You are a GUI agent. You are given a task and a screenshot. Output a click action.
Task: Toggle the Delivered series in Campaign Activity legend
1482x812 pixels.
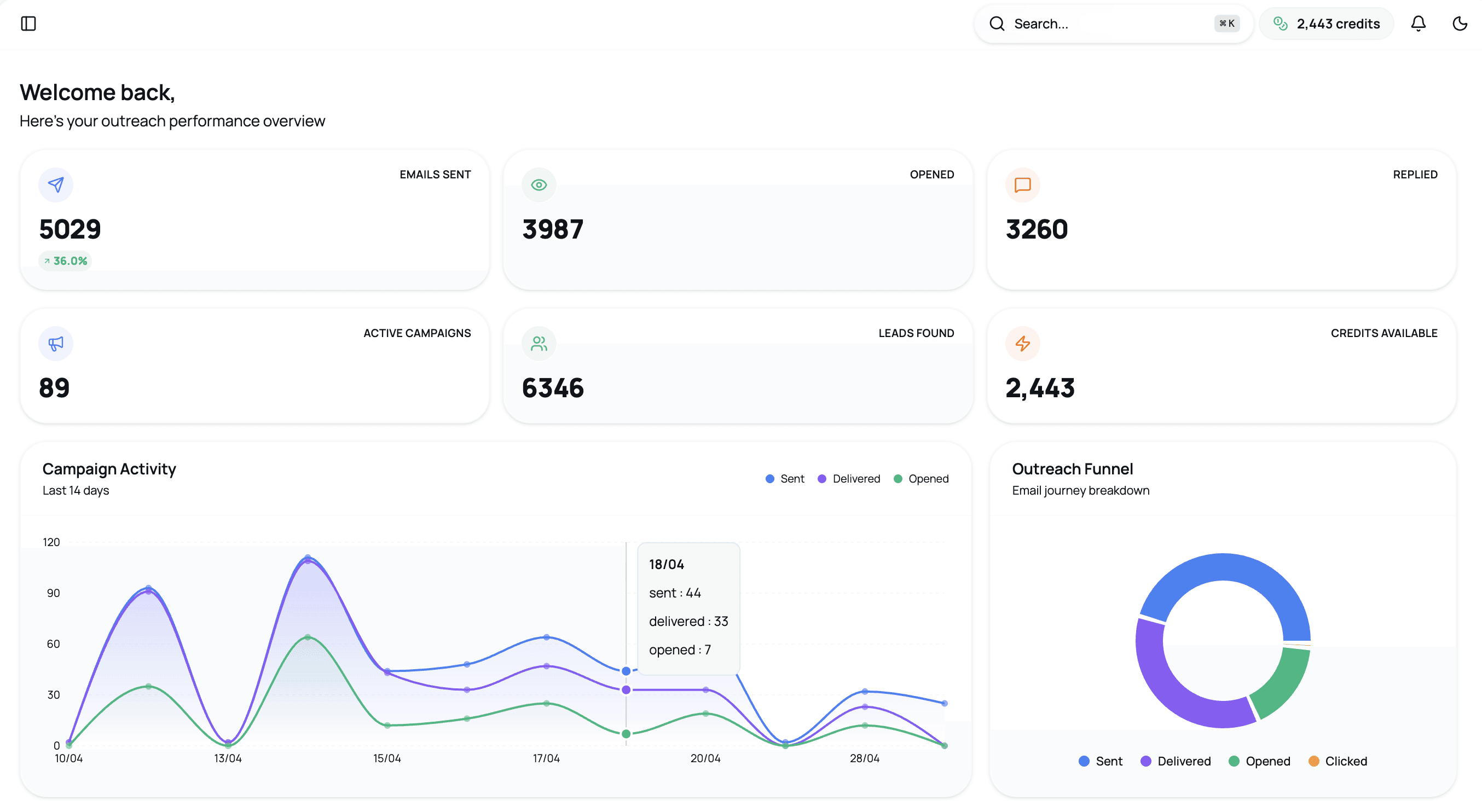click(x=849, y=478)
